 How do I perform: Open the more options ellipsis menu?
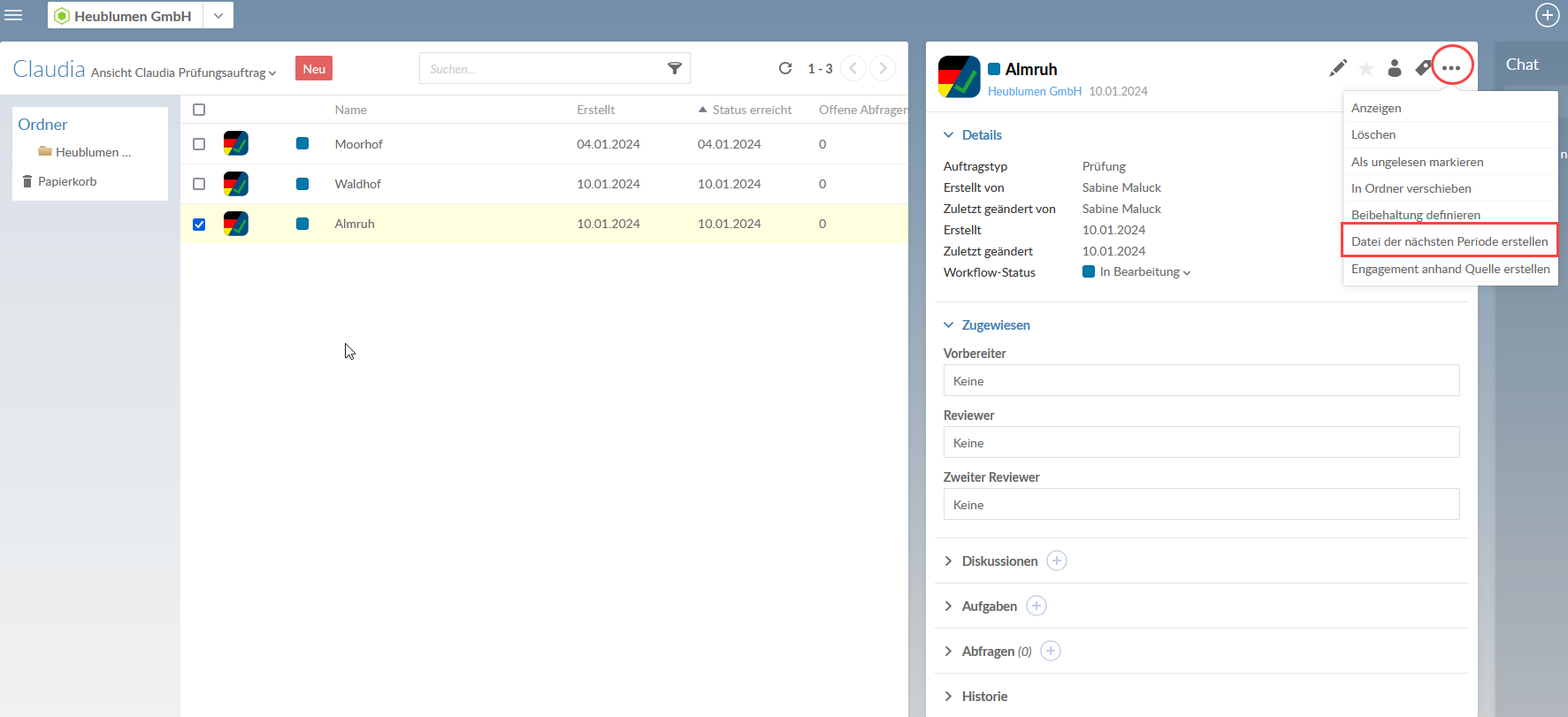tap(1451, 67)
